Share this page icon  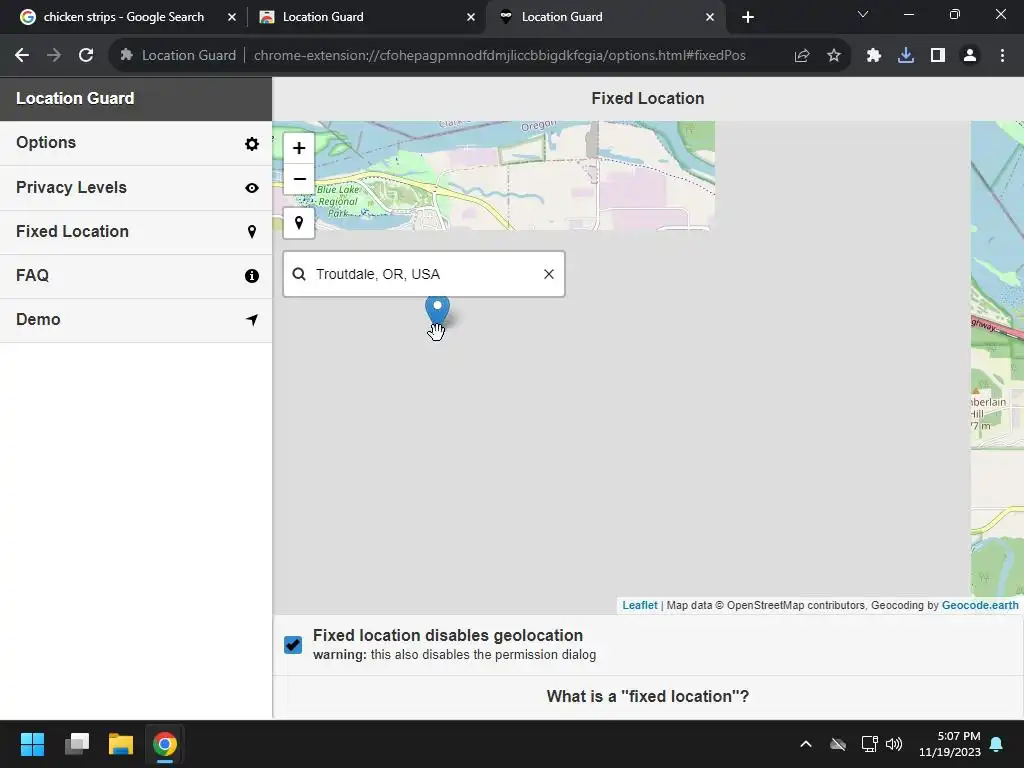(802, 56)
